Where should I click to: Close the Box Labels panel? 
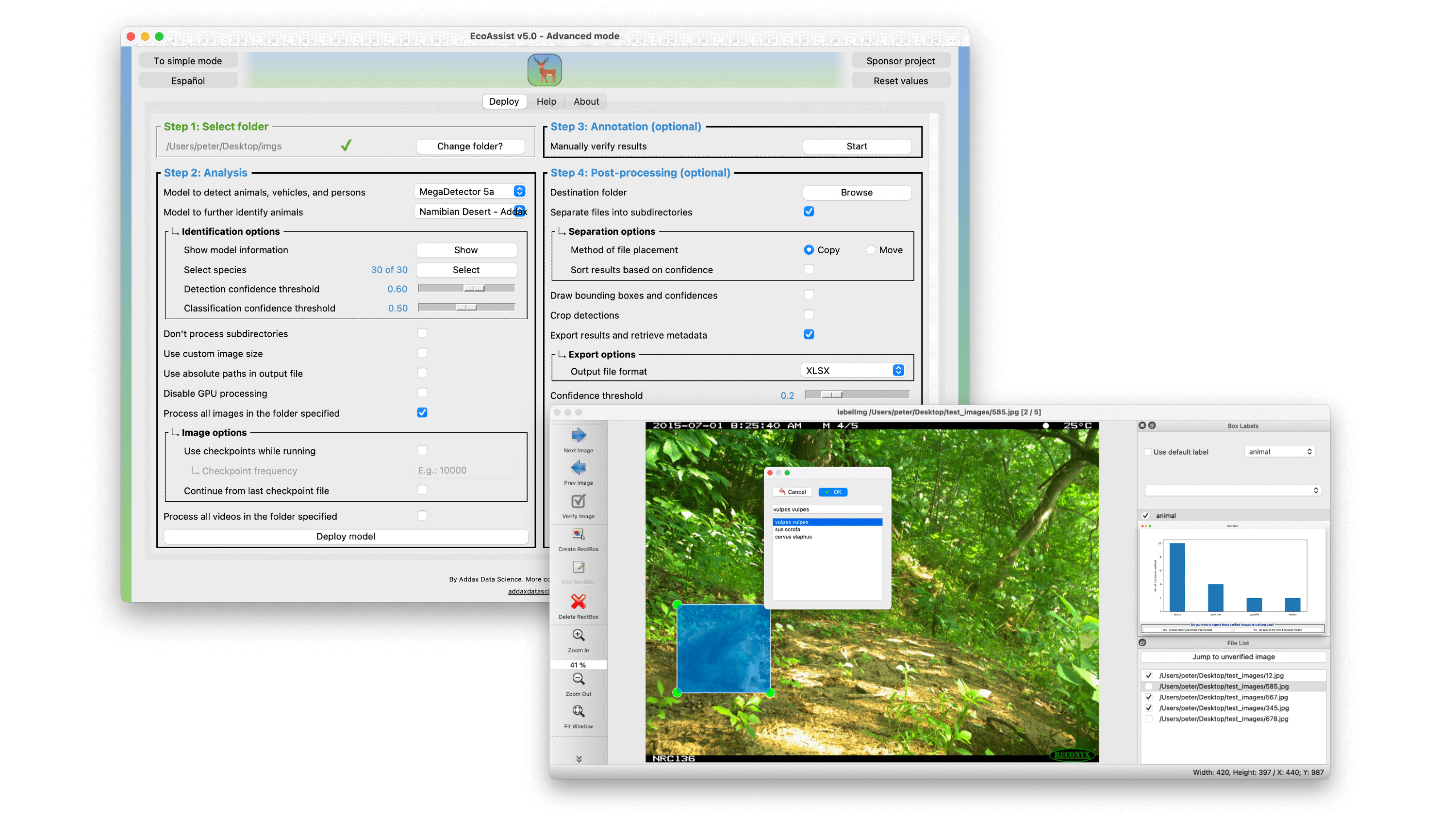1142,425
